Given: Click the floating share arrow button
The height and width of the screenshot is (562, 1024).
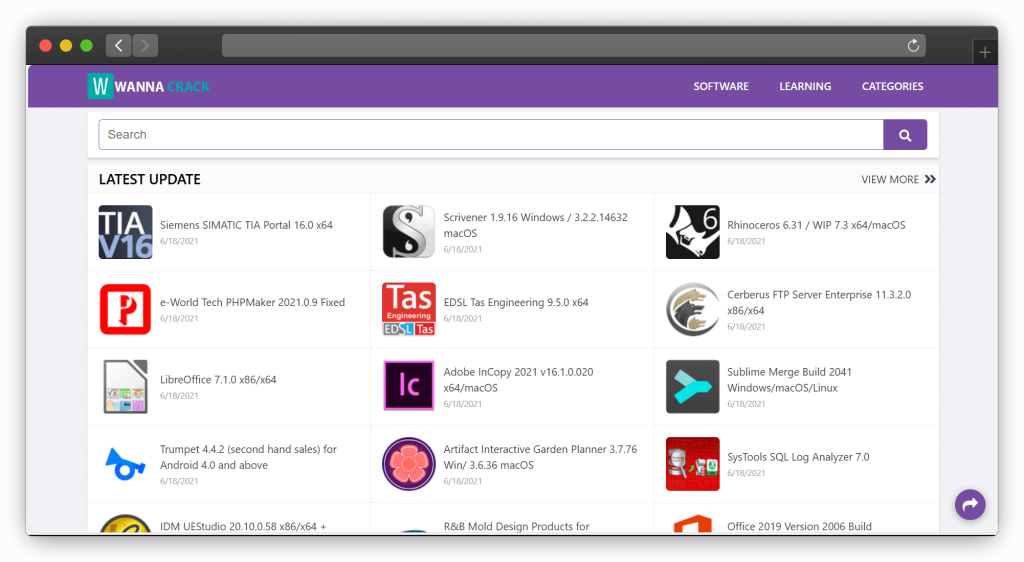Looking at the screenshot, I should (969, 505).
